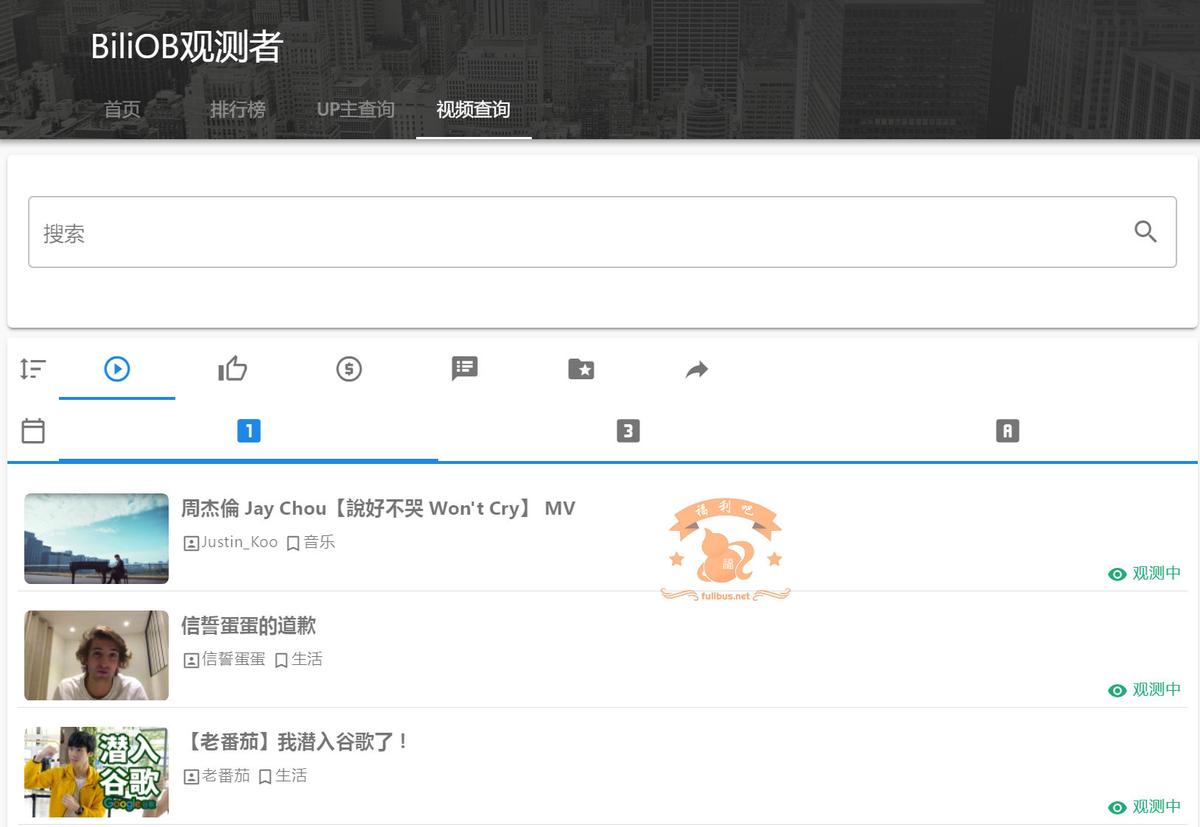Sort videos by coin icon
The height and width of the screenshot is (827, 1200).
pos(349,369)
